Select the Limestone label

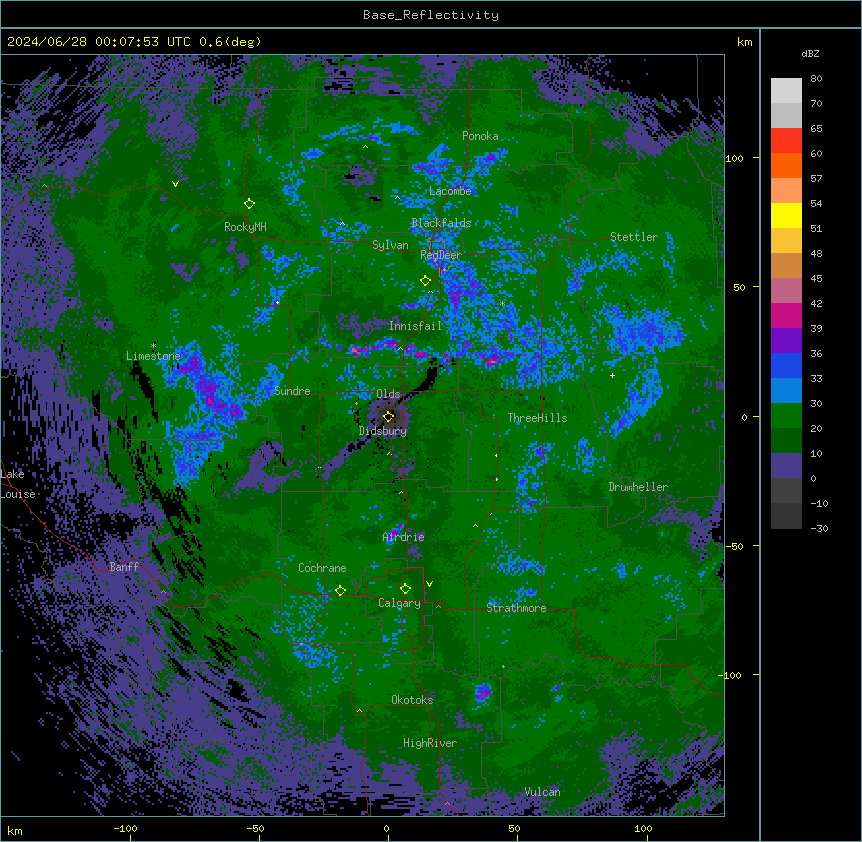pos(153,356)
